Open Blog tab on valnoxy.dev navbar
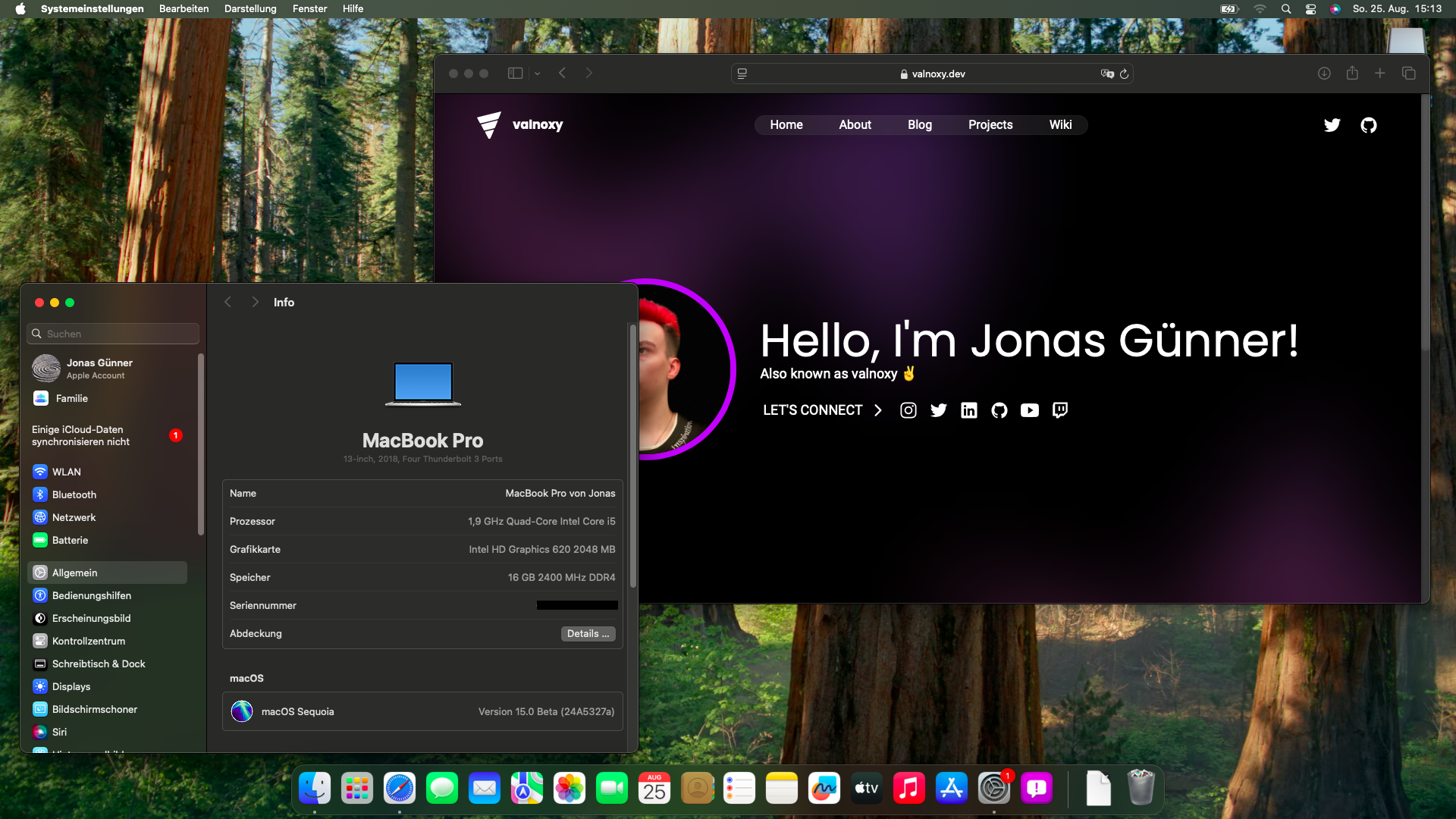This screenshot has width=1456, height=819. tap(918, 125)
